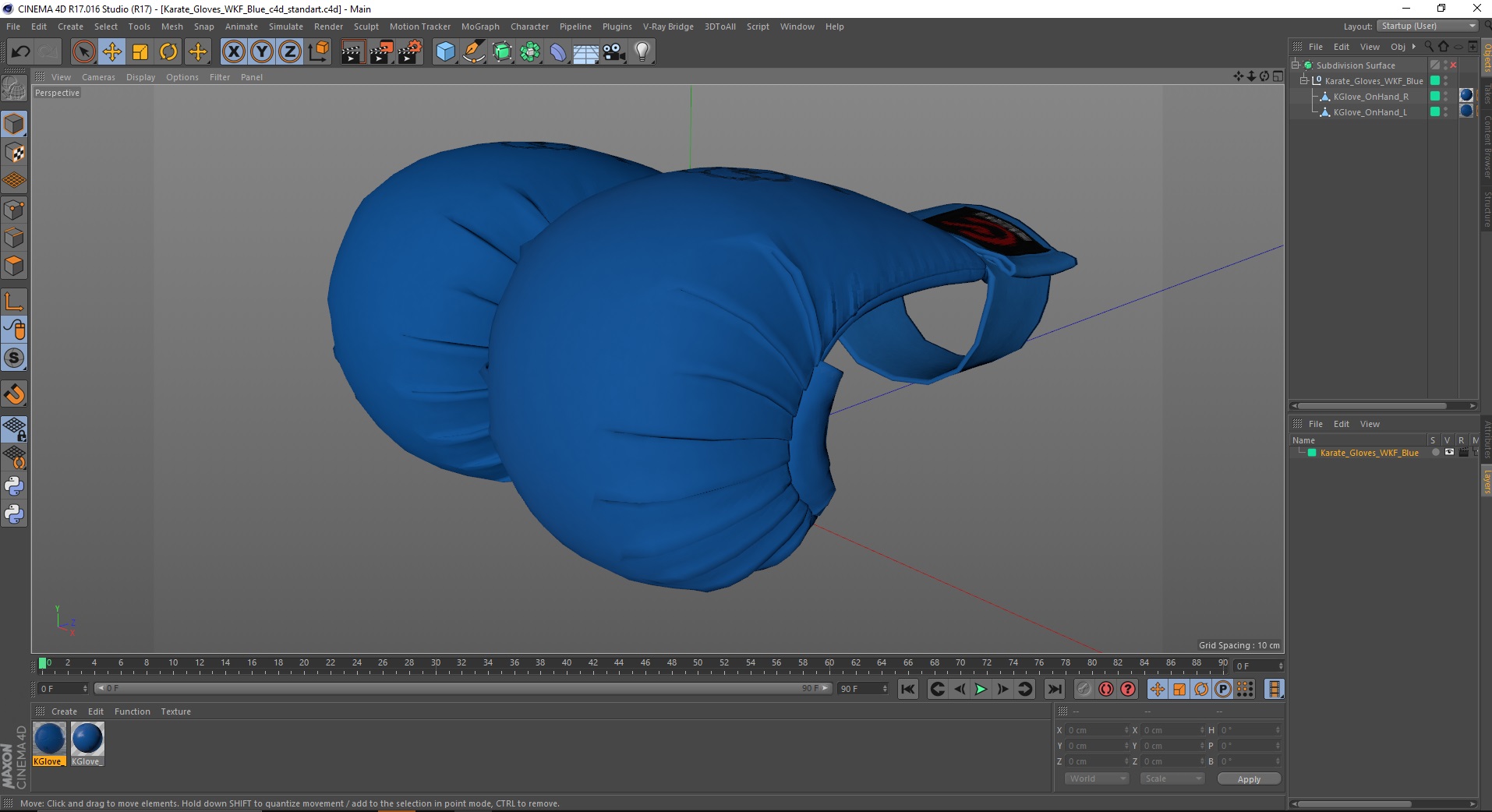Add a Subdivision Surface generator

click(503, 52)
